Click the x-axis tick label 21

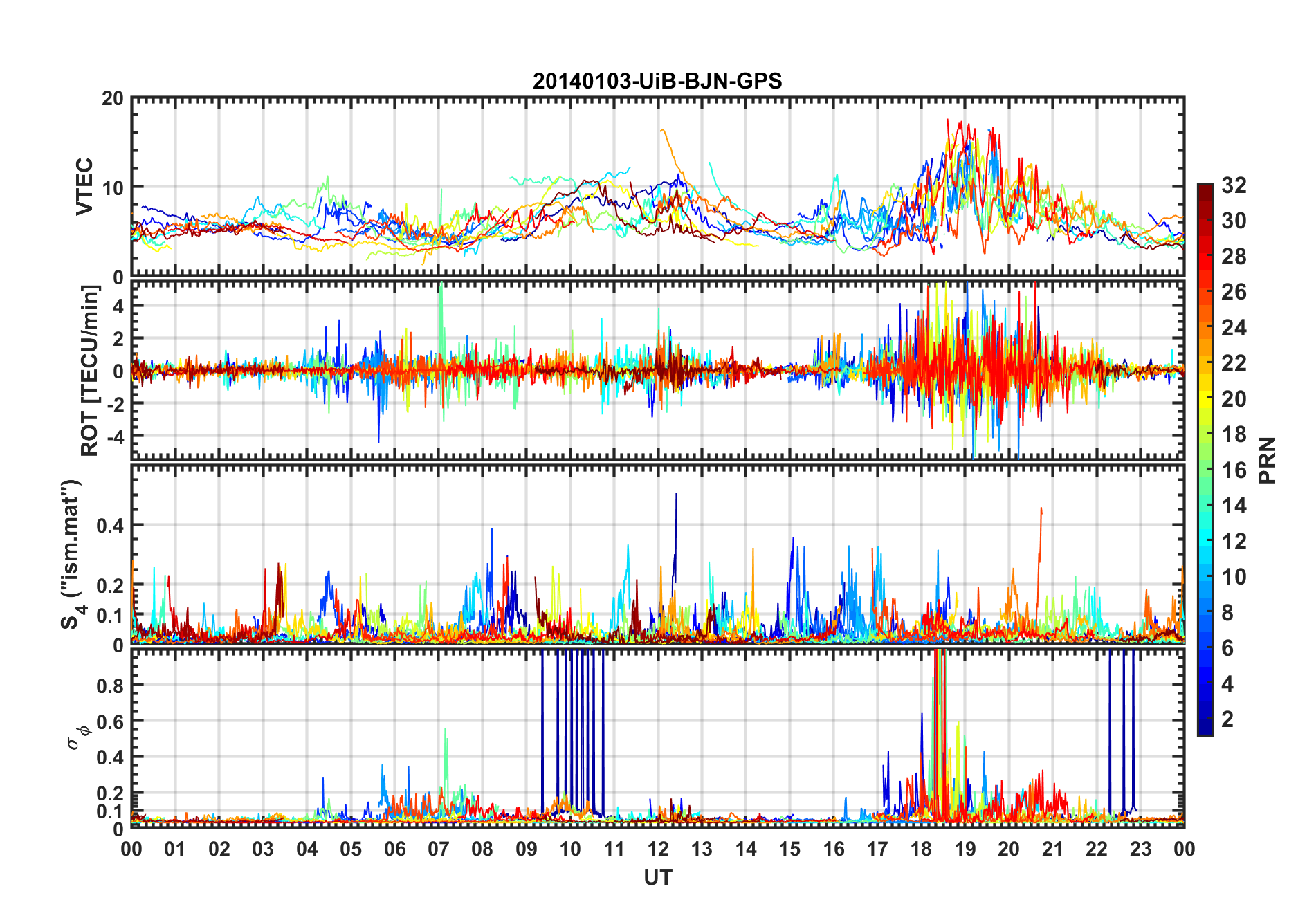tap(1053, 849)
